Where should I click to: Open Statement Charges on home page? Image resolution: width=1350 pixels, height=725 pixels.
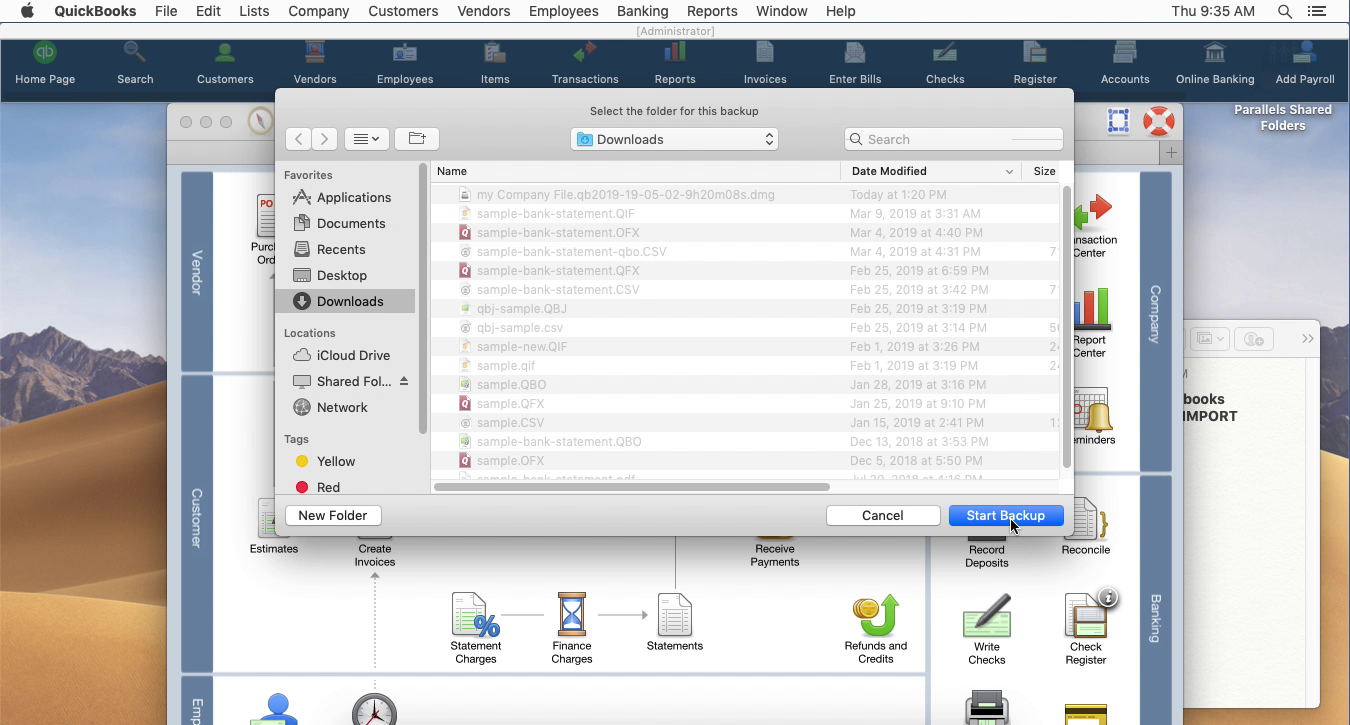[x=475, y=628]
